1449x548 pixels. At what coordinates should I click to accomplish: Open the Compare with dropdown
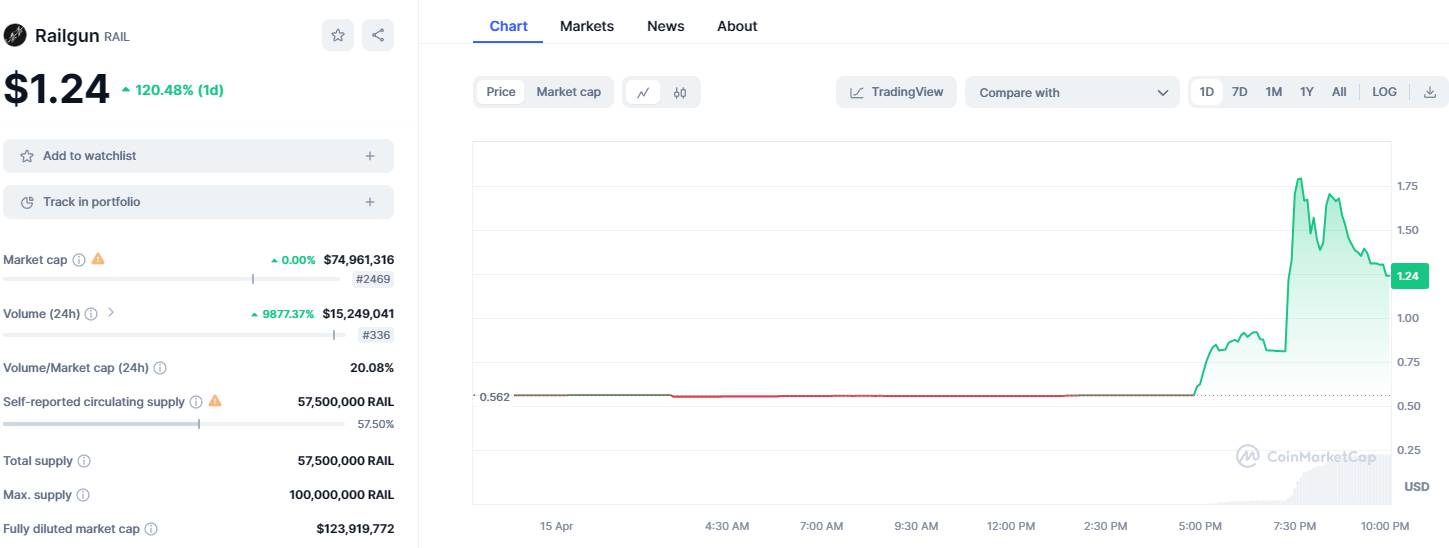[x=1072, y=92]
